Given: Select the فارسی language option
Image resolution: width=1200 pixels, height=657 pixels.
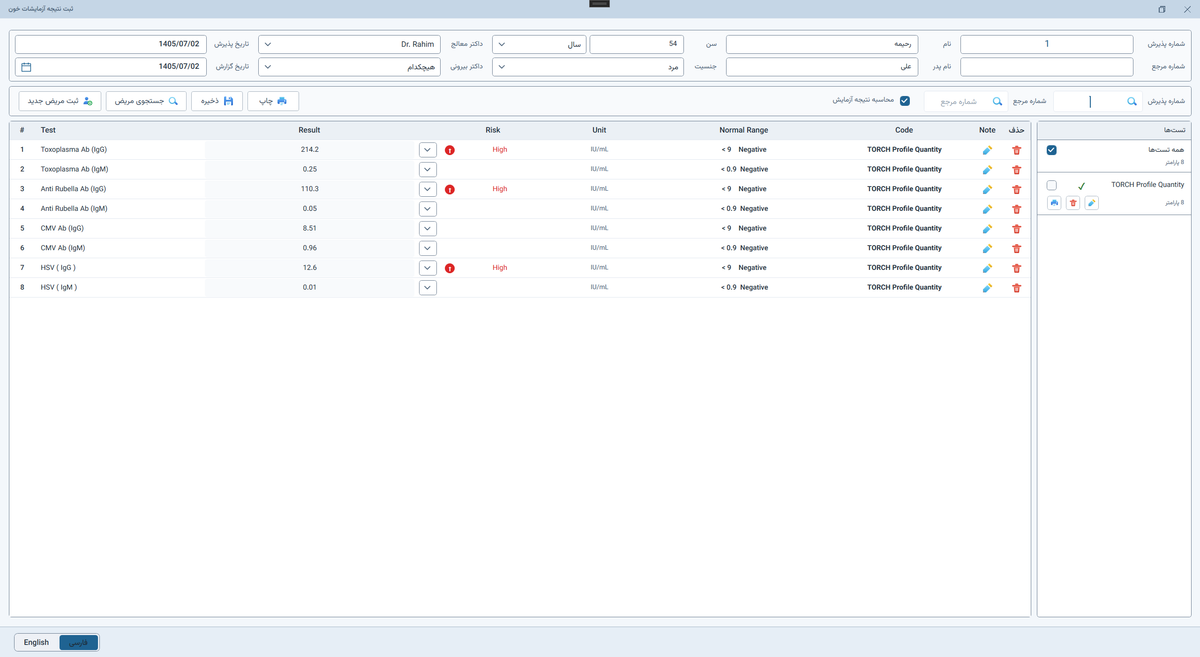Looking at the screenshot, I should (x=78, y=642).
